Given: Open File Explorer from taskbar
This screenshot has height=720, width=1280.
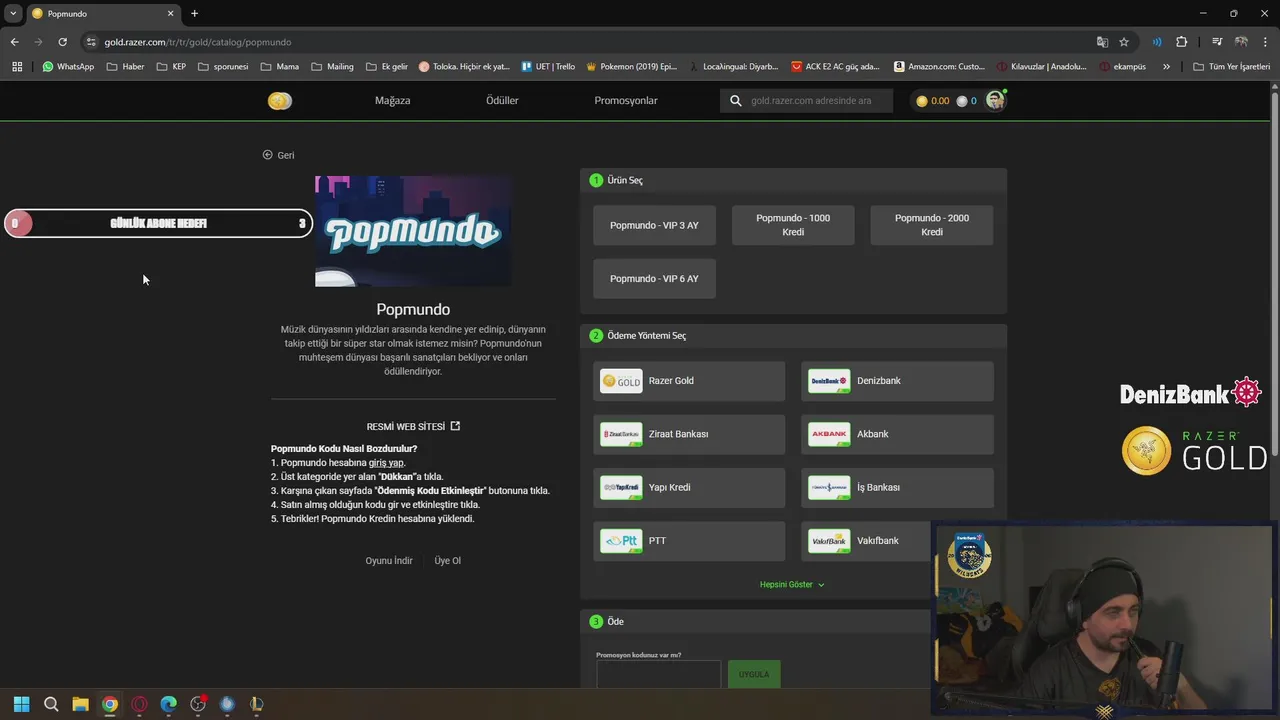Looking at the screenshot, I should (x=80, y=704).
